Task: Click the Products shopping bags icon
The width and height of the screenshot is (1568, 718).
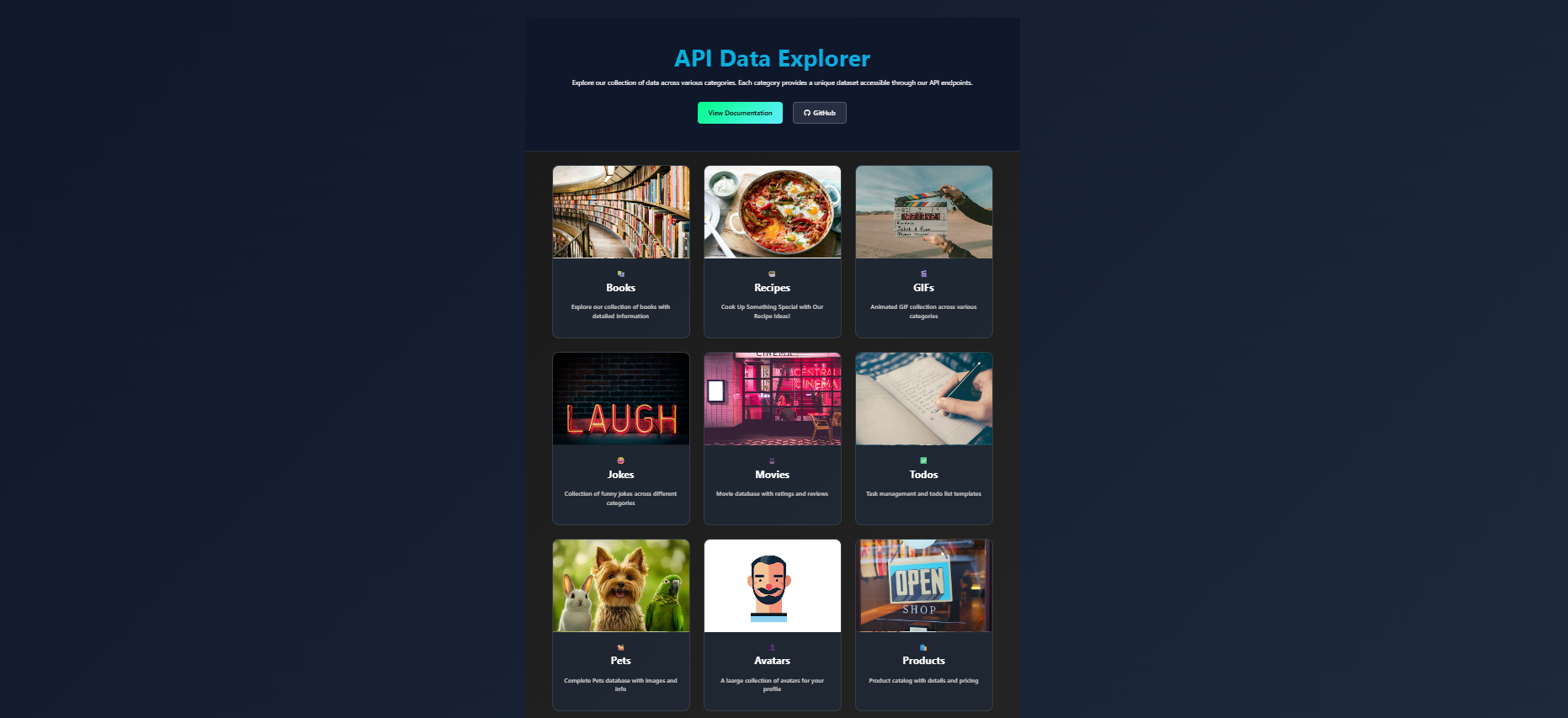Action: pyautogui.click(x=924, y=647)
